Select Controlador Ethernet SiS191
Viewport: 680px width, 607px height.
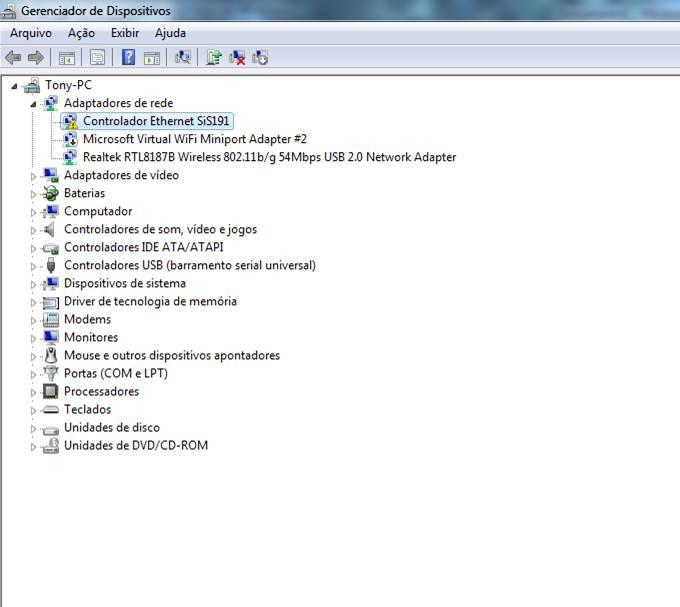156,121
